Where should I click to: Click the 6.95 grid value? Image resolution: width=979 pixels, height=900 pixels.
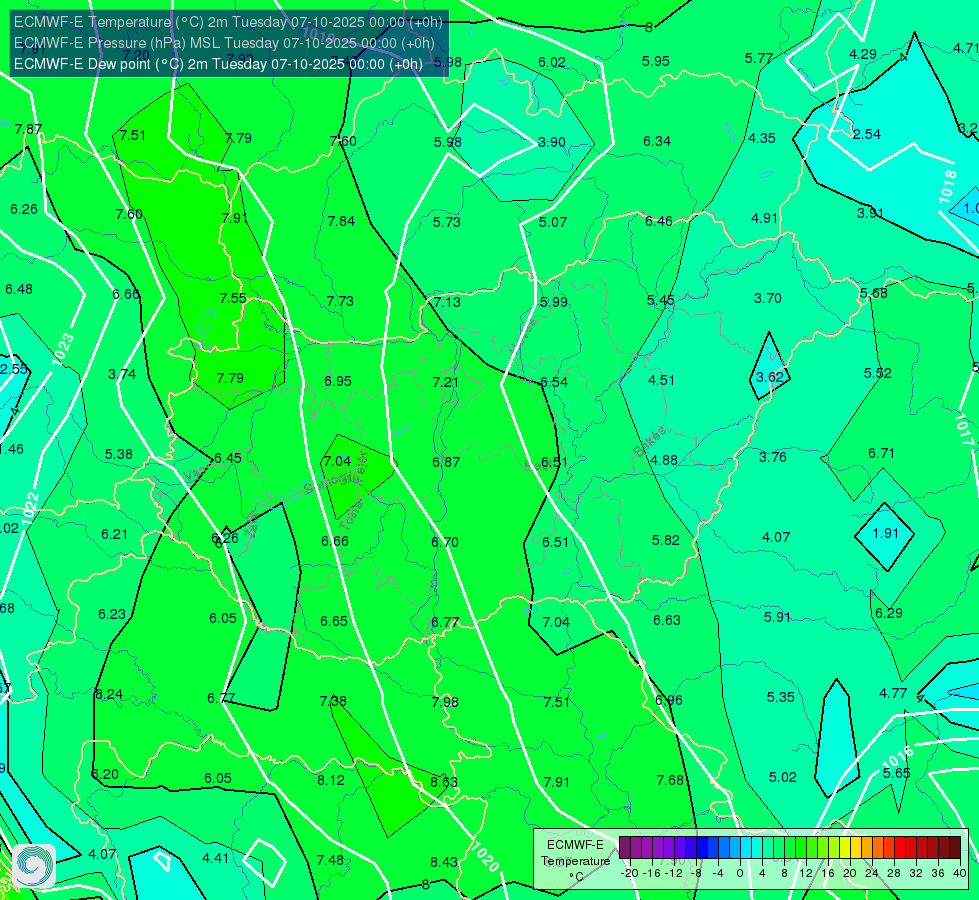338,381
